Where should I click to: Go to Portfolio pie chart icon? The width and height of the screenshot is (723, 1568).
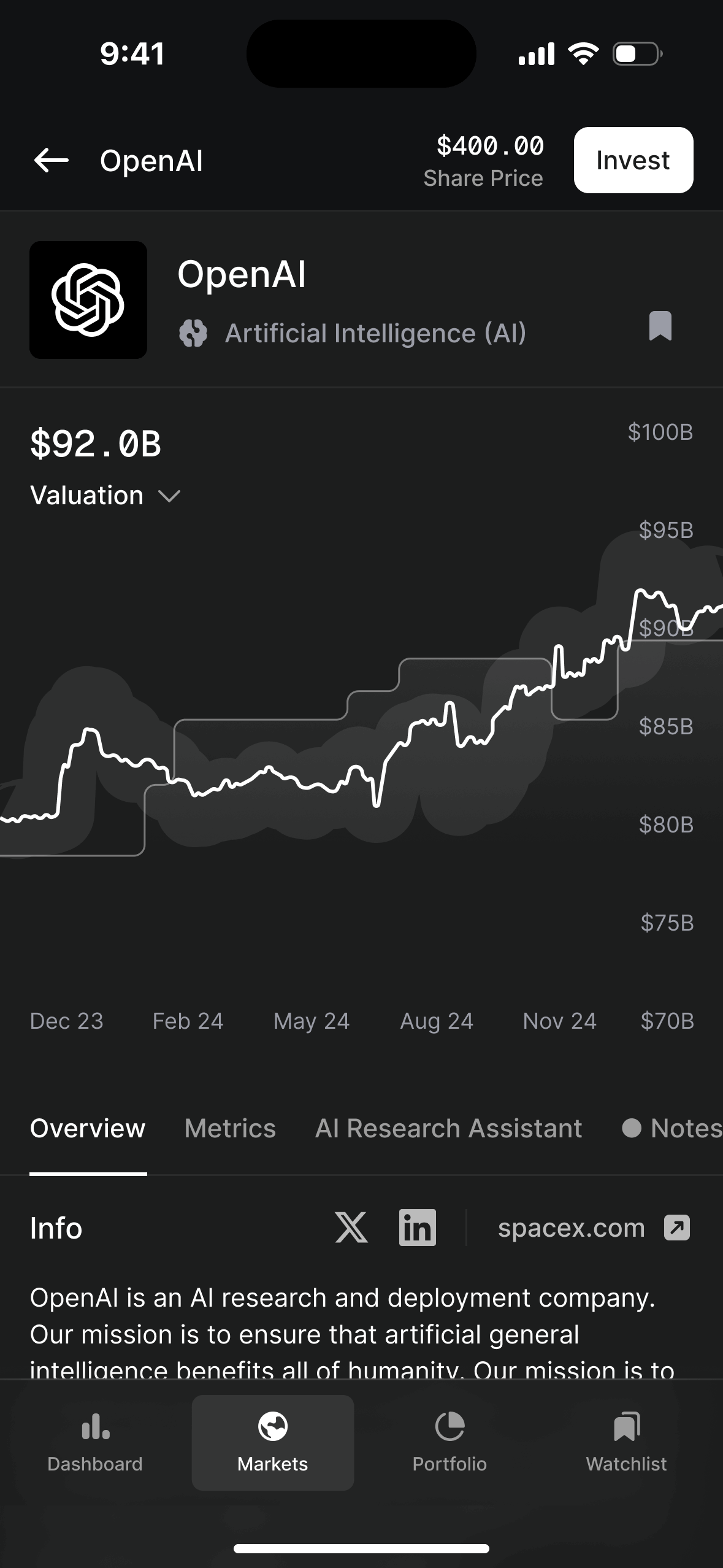(x=449, y=1426)
